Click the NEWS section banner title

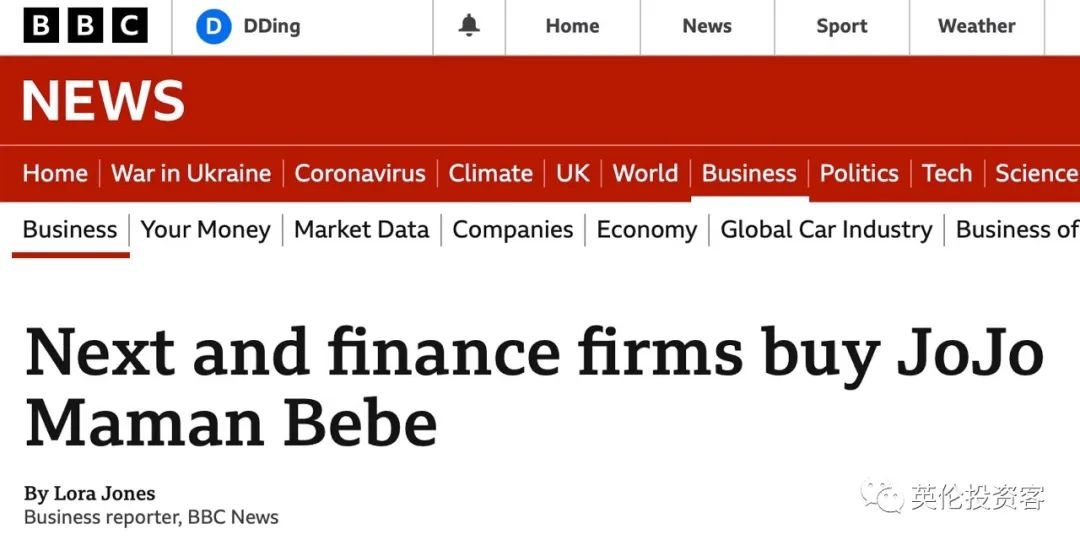tap(103, 101)
